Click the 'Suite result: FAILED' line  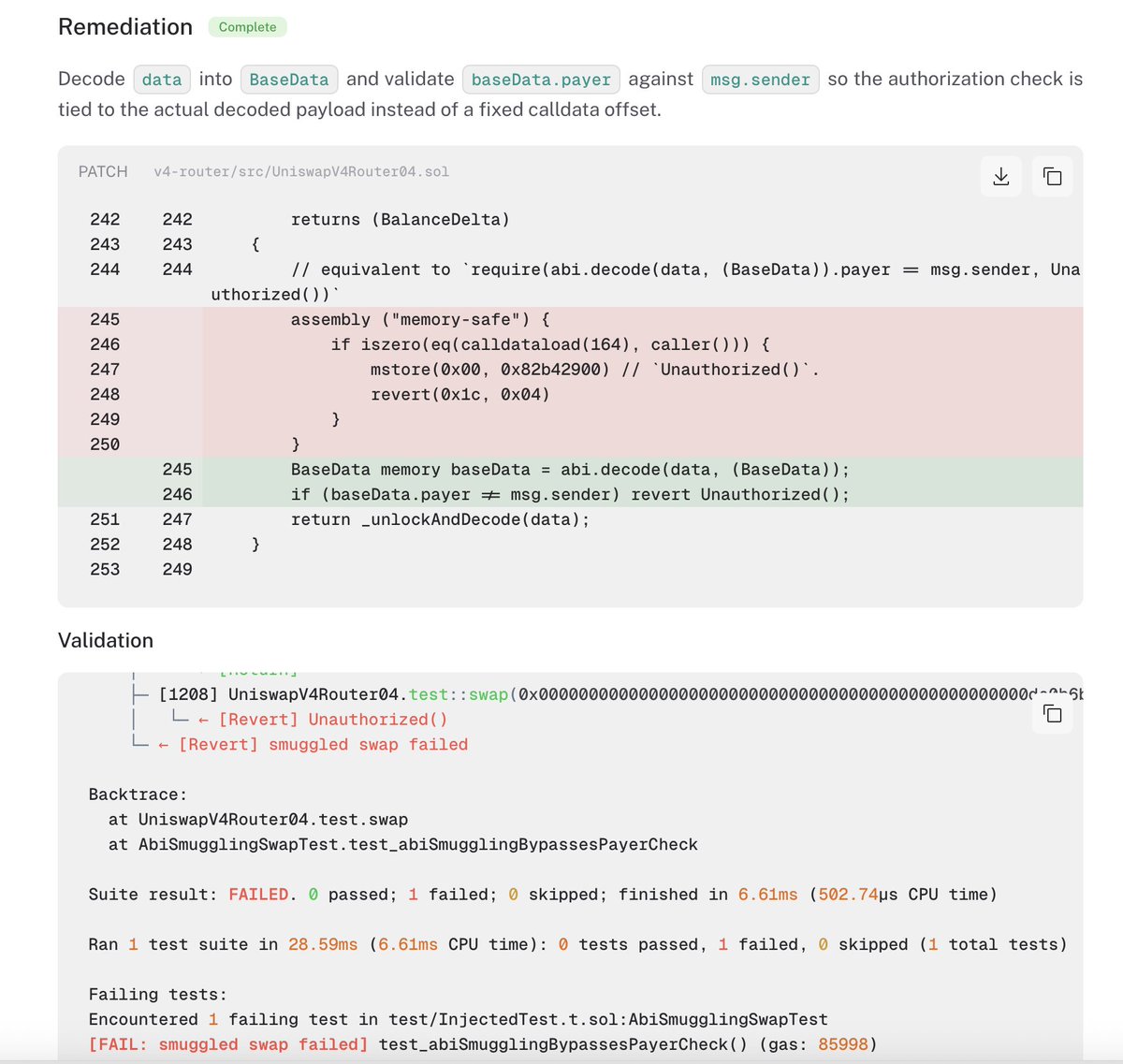[x=543, y=895]
